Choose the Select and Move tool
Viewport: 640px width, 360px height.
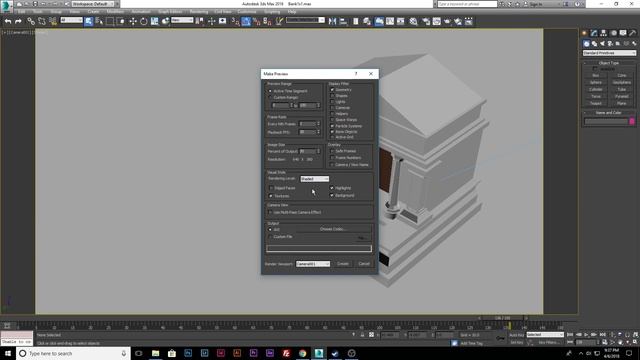pos(133,21)
